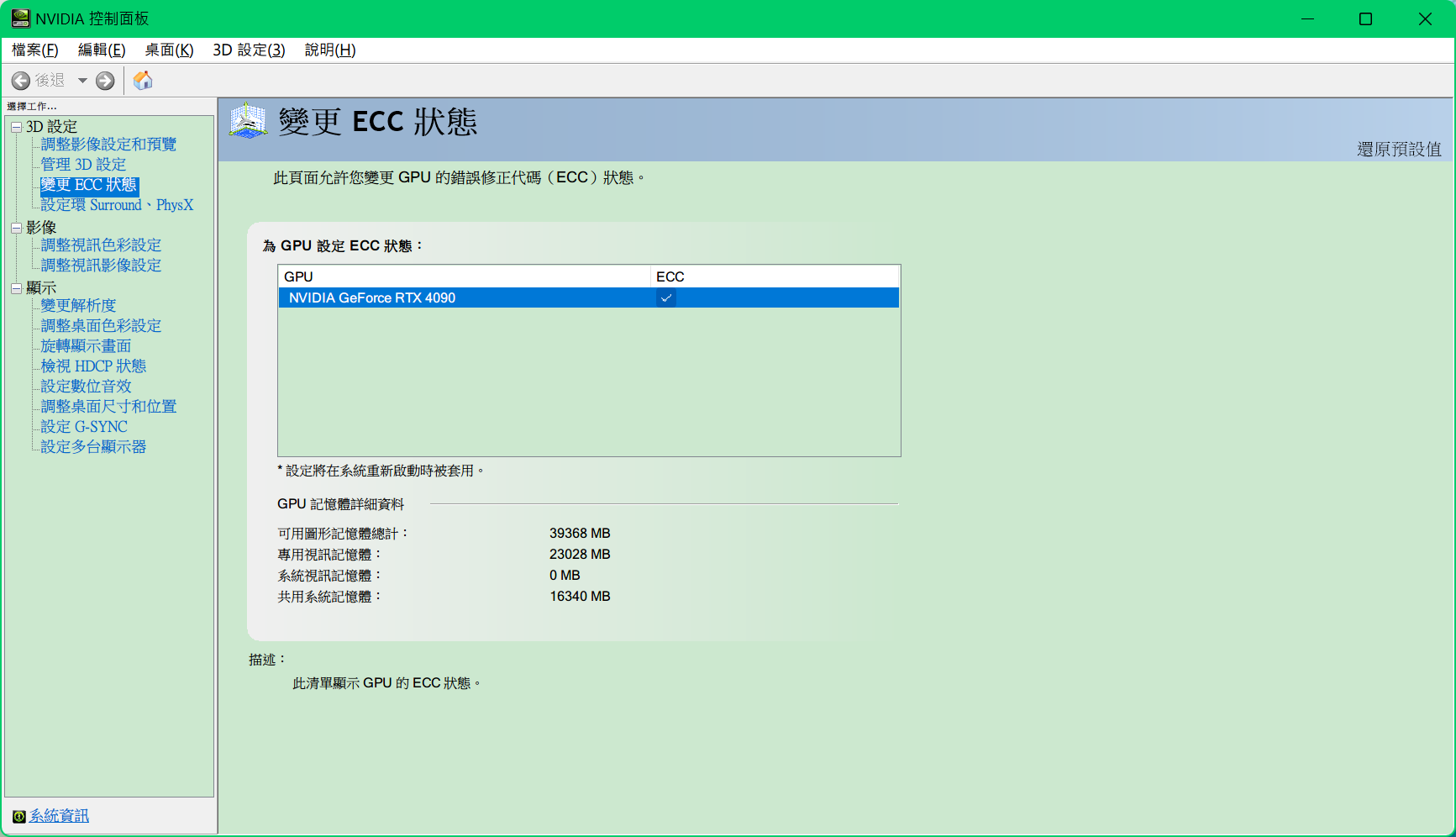Collapse the 3D 設定 tree node

(x=16, y=127)
